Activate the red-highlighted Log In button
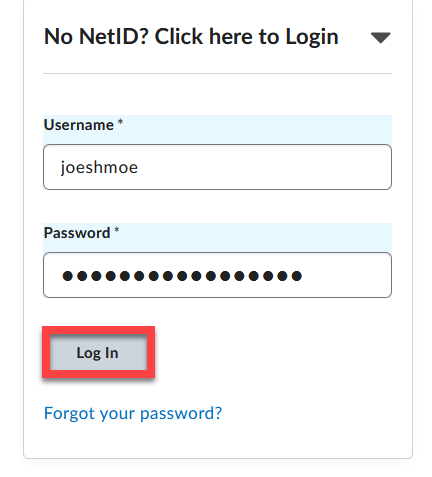The width and height of the screenshot is (432, 477). point(98,352)
